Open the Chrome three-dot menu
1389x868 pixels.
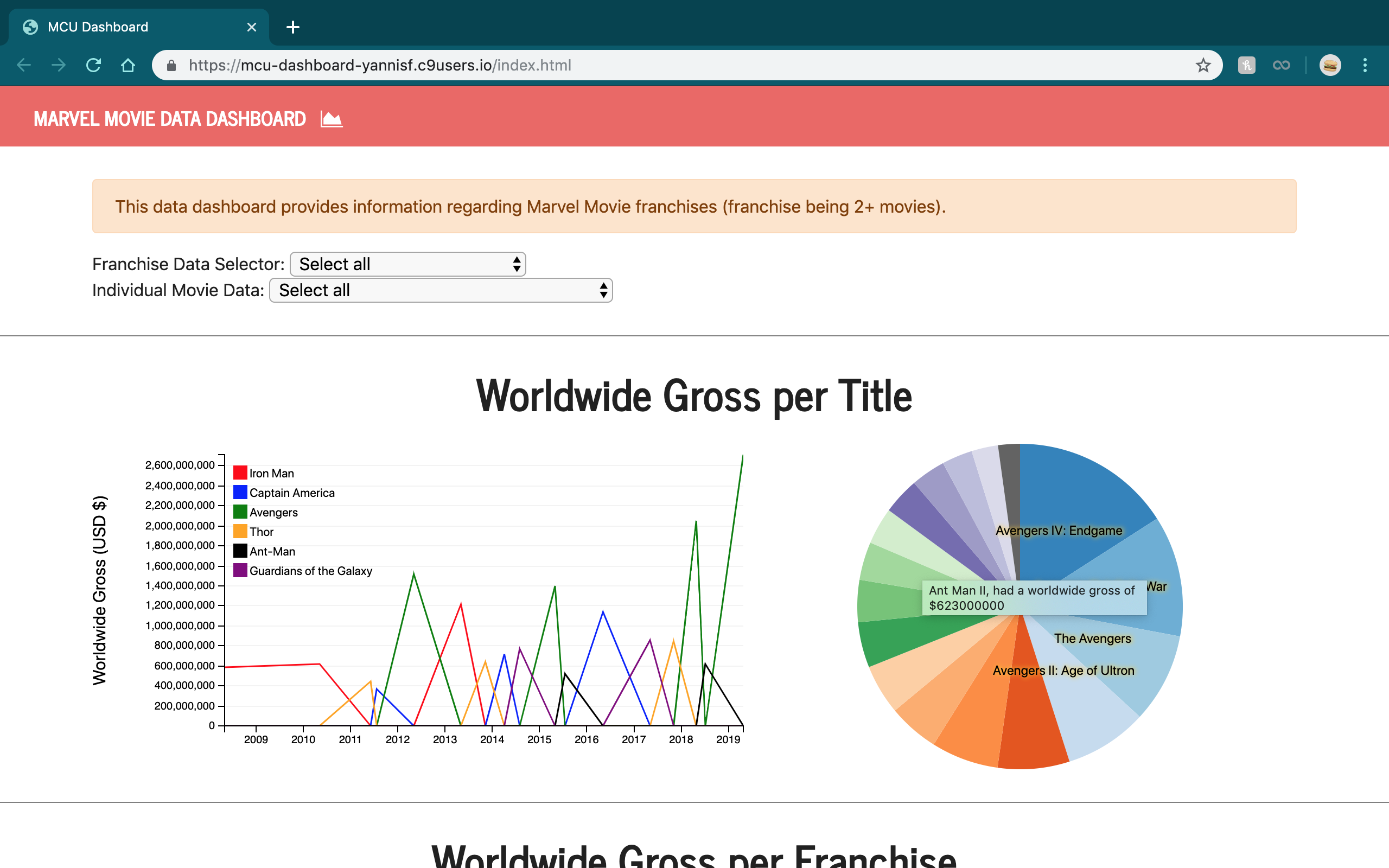pyautogui.click(x=1366, y=65)
